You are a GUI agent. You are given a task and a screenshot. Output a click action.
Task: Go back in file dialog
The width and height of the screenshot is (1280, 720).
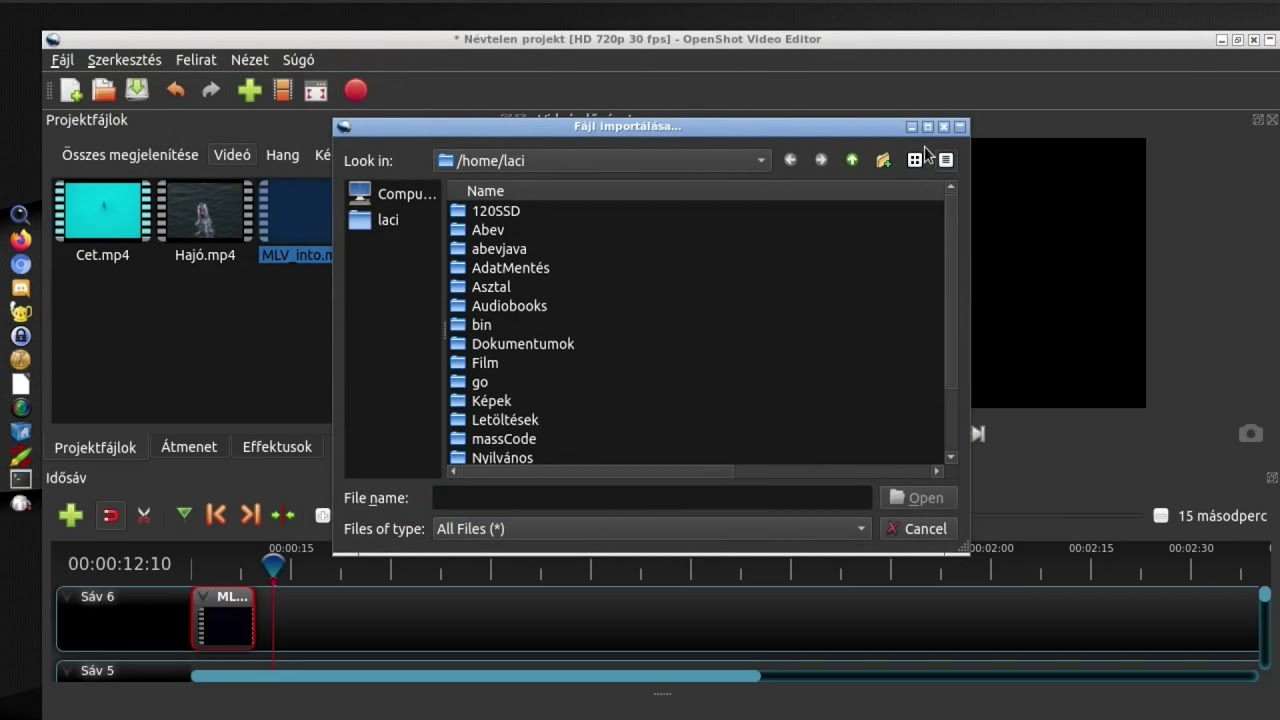pos(790,160)
